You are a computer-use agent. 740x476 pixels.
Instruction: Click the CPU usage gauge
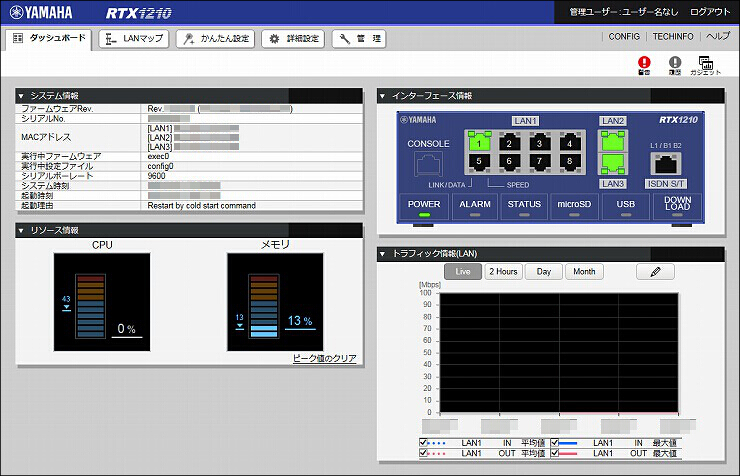click(x=102, y=302)
